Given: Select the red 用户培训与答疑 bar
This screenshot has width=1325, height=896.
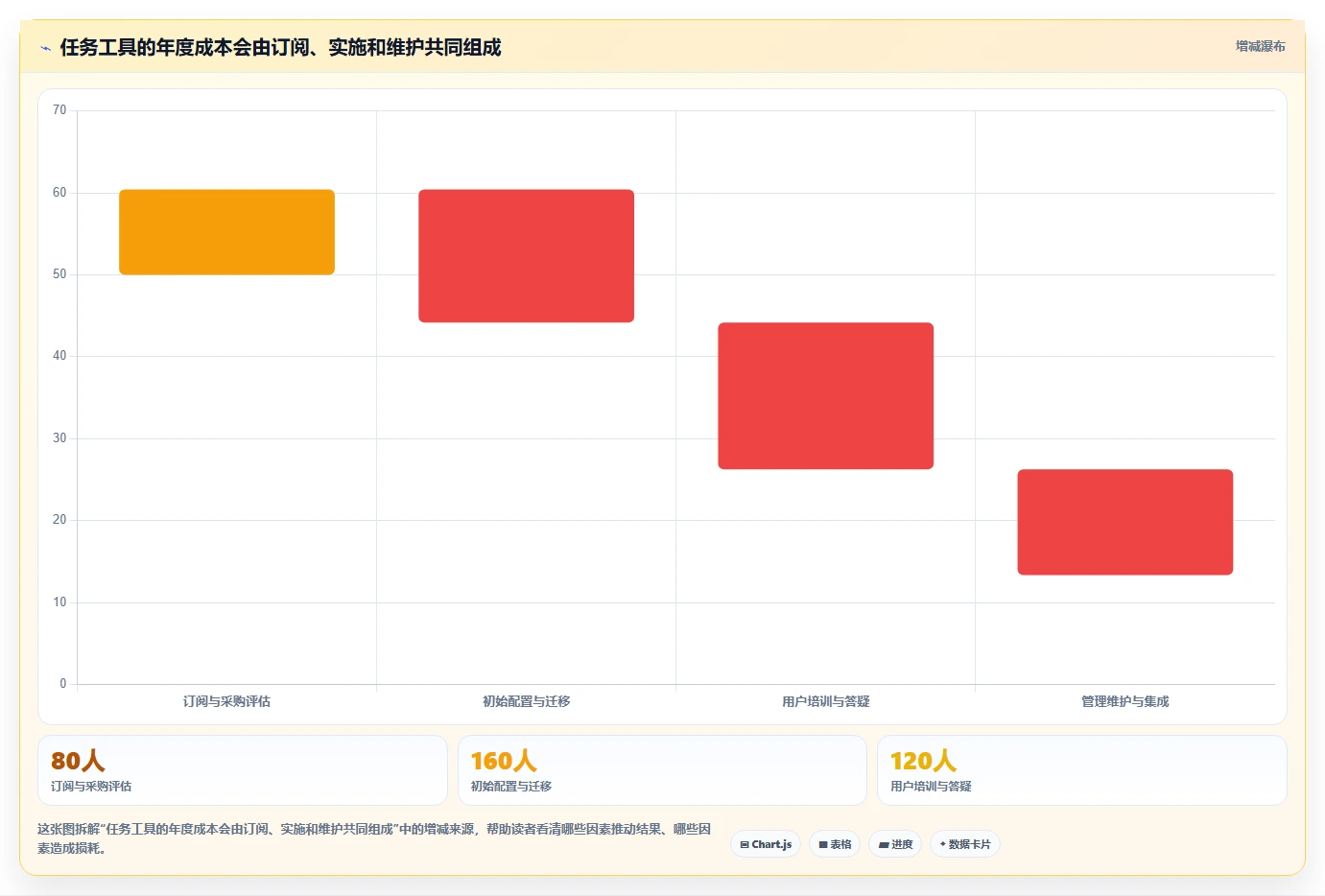Looking at the screenshot, I should pos(825,395).
